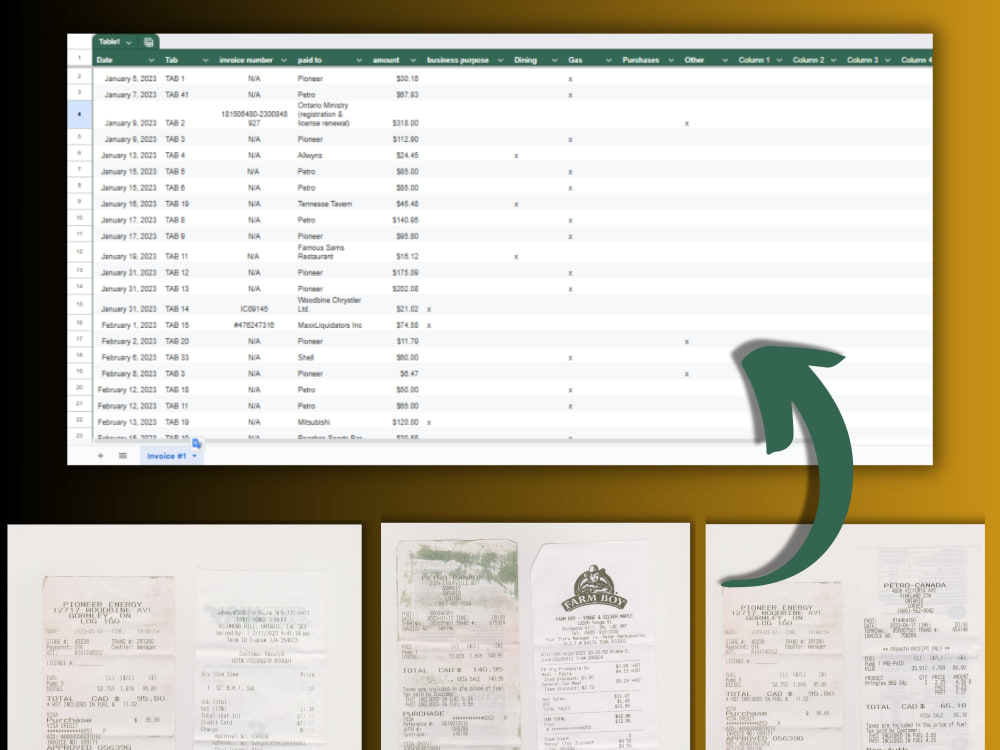The height and width of the screenshot is (750, 1000).
Task: Open the business purpose column dropdown
Action: 501,60
